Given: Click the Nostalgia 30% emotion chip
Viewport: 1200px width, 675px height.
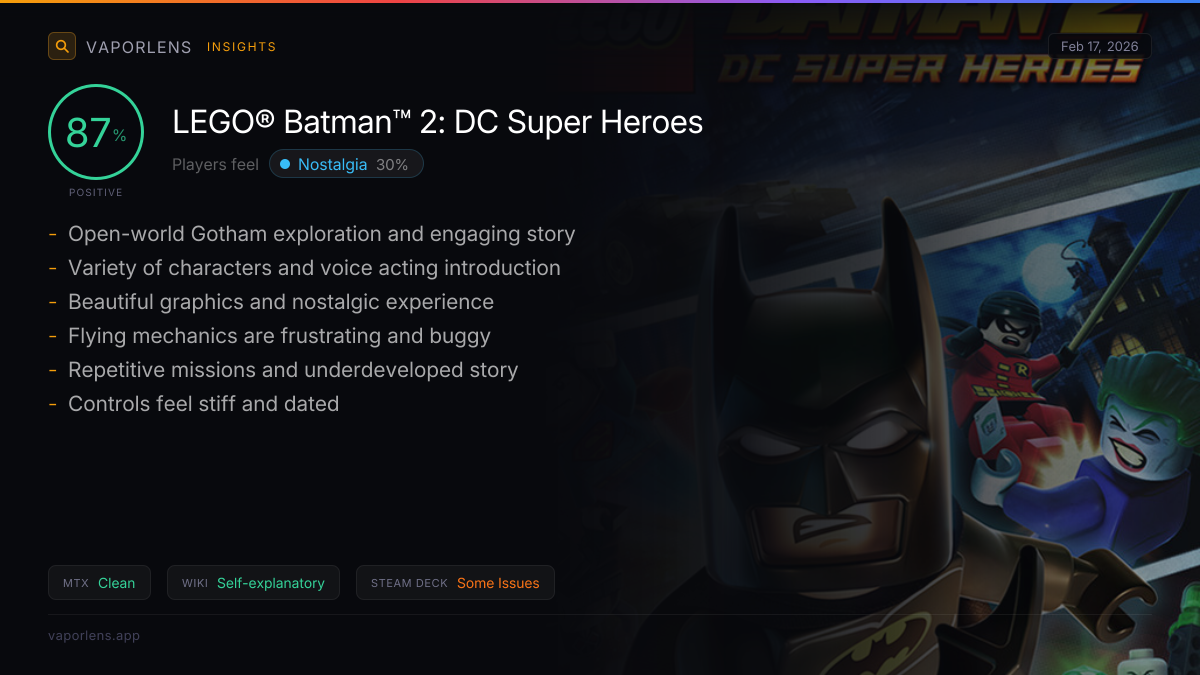Looking at the screenshot, I should point(346,164).
